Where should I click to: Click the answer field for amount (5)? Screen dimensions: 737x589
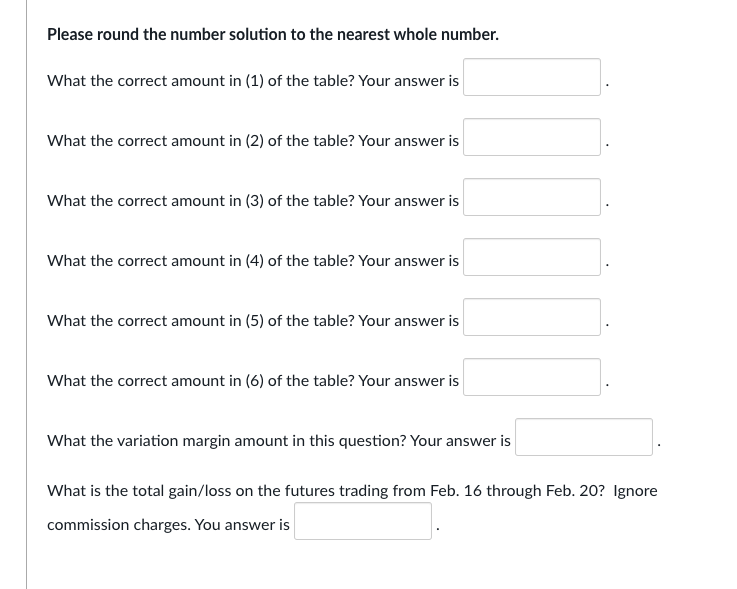(x=532, y=317)
